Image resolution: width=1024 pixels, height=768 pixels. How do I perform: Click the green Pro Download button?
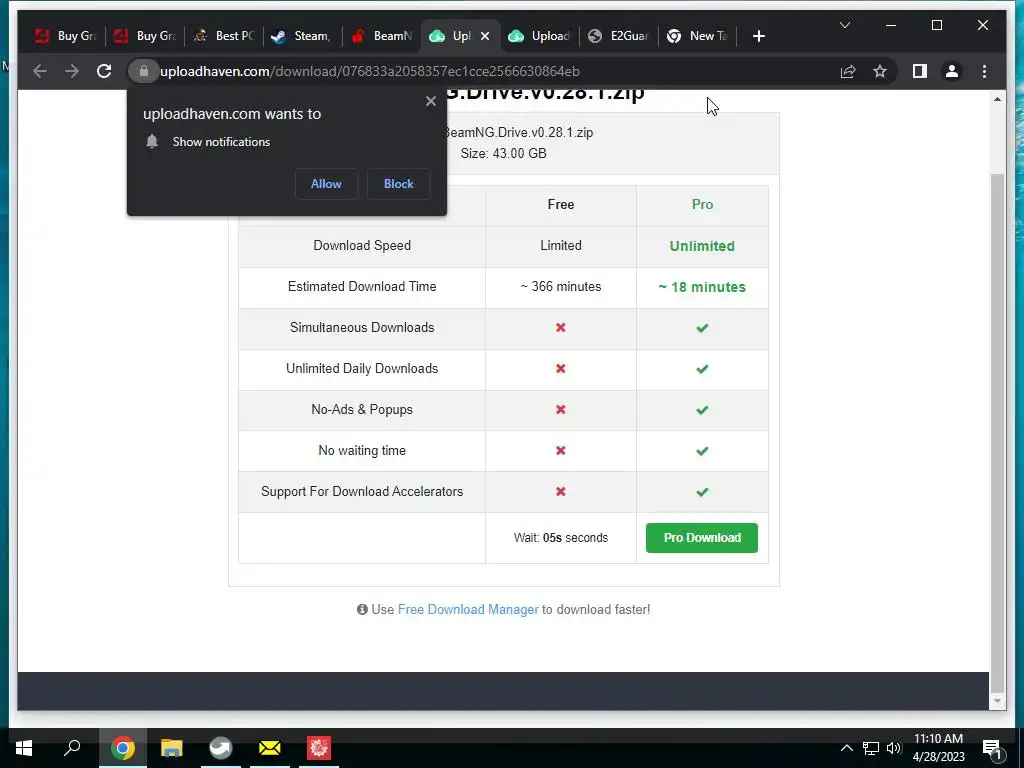click(x=702, y=537)
